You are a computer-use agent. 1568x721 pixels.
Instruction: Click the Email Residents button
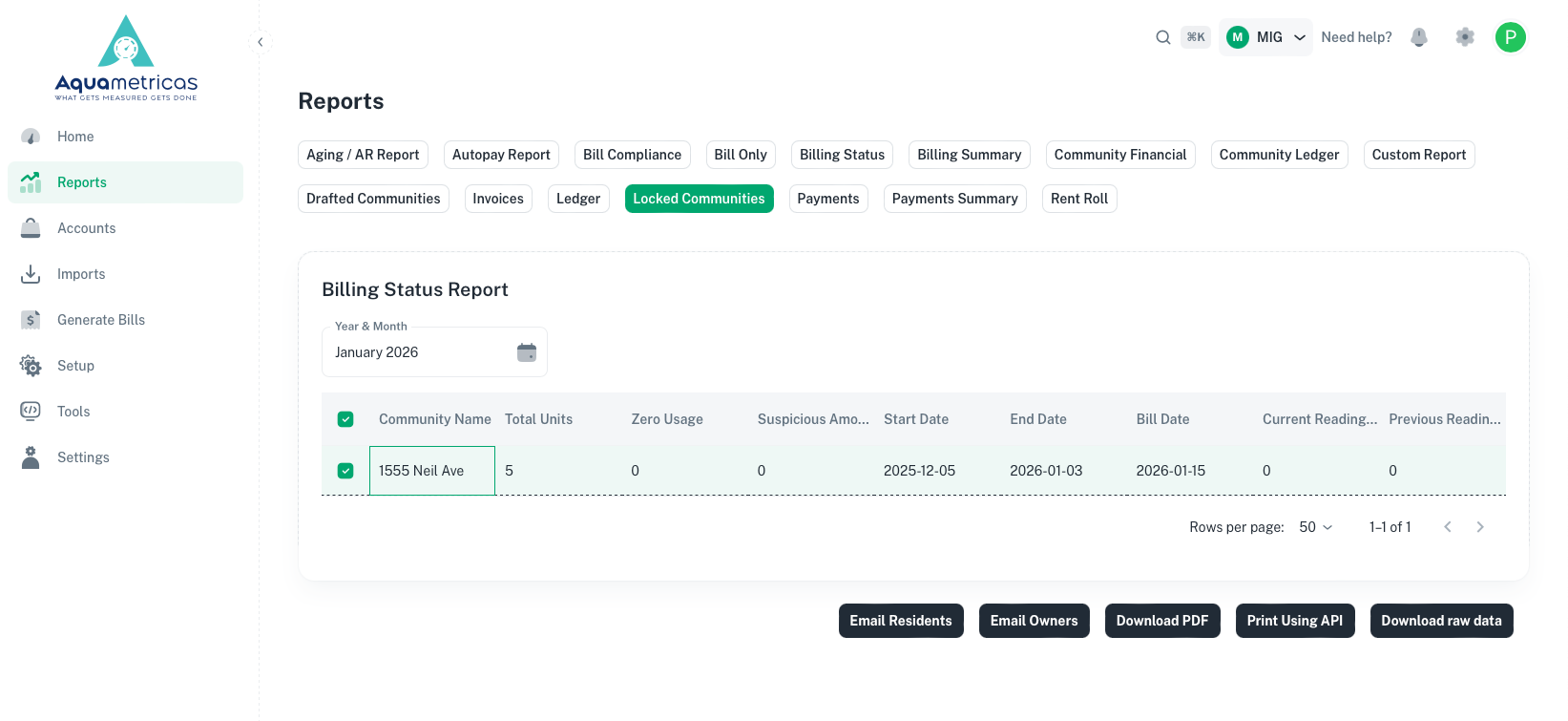coord(901,621)
